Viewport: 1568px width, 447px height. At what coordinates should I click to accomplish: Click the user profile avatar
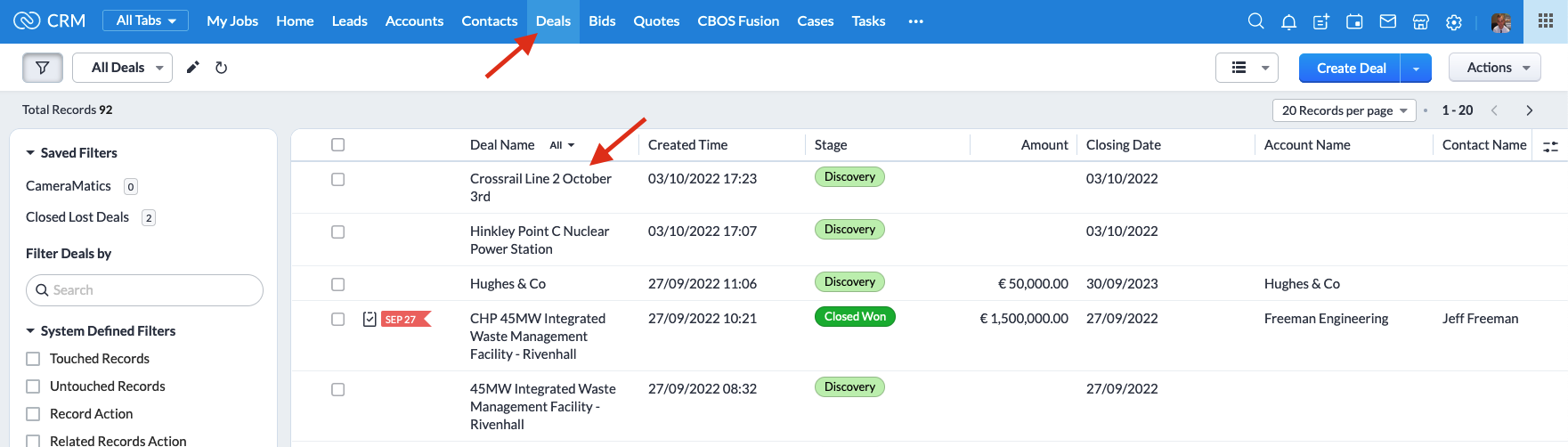coord(1501,22)
